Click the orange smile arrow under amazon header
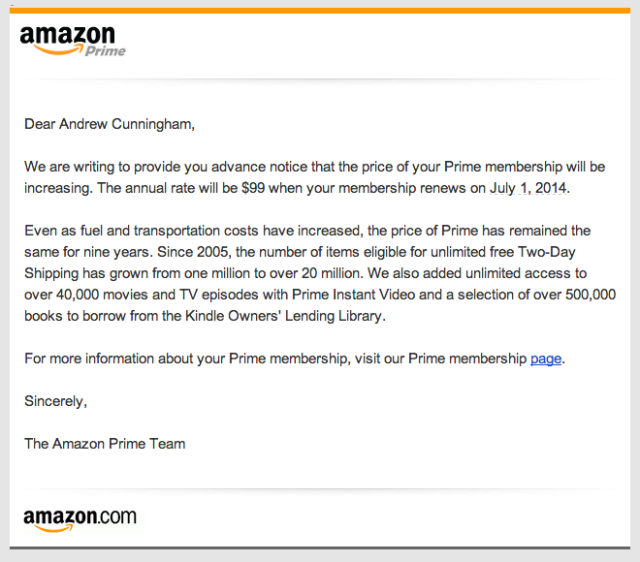 coord(58,50)
